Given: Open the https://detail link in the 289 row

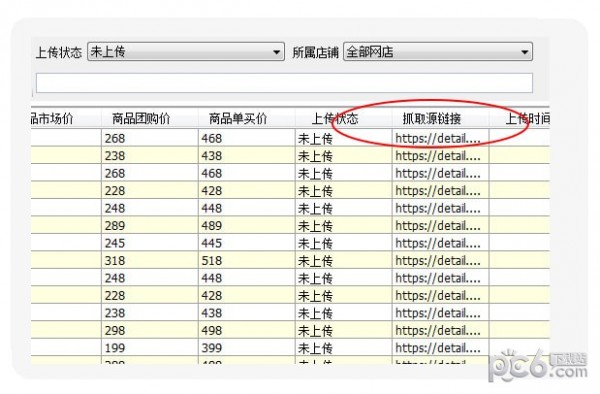Looking at the screenshot, I should point(440,225).
